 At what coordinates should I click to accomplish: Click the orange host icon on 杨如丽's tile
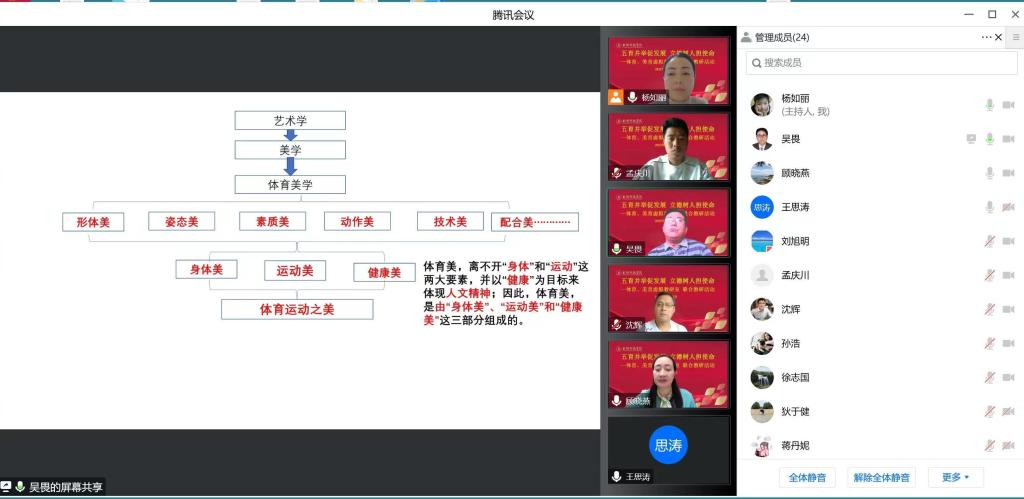[616, 97]
